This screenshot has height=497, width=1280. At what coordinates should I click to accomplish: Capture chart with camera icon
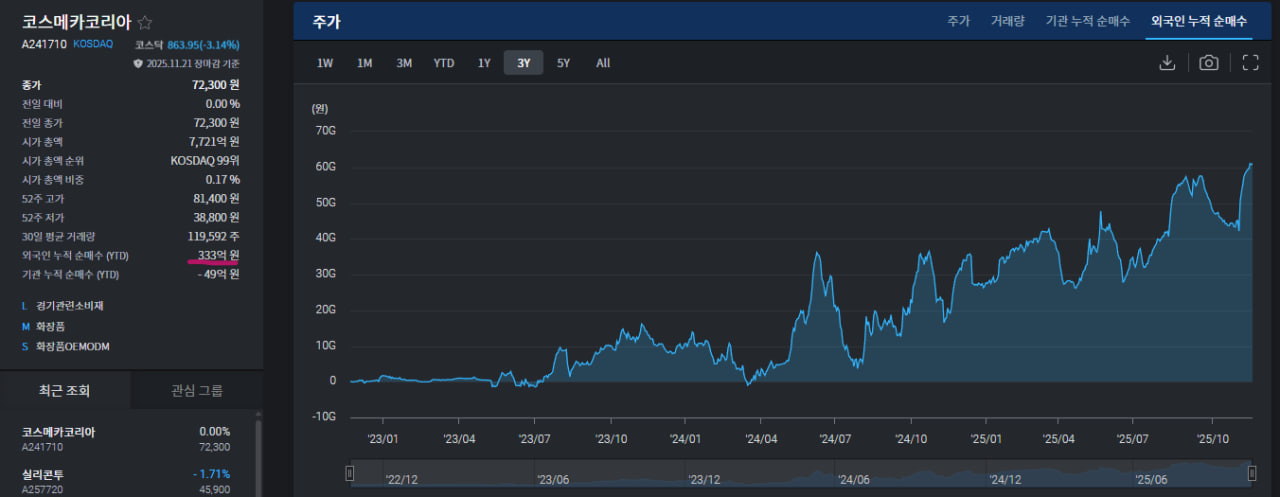(x=1209, y=63)
